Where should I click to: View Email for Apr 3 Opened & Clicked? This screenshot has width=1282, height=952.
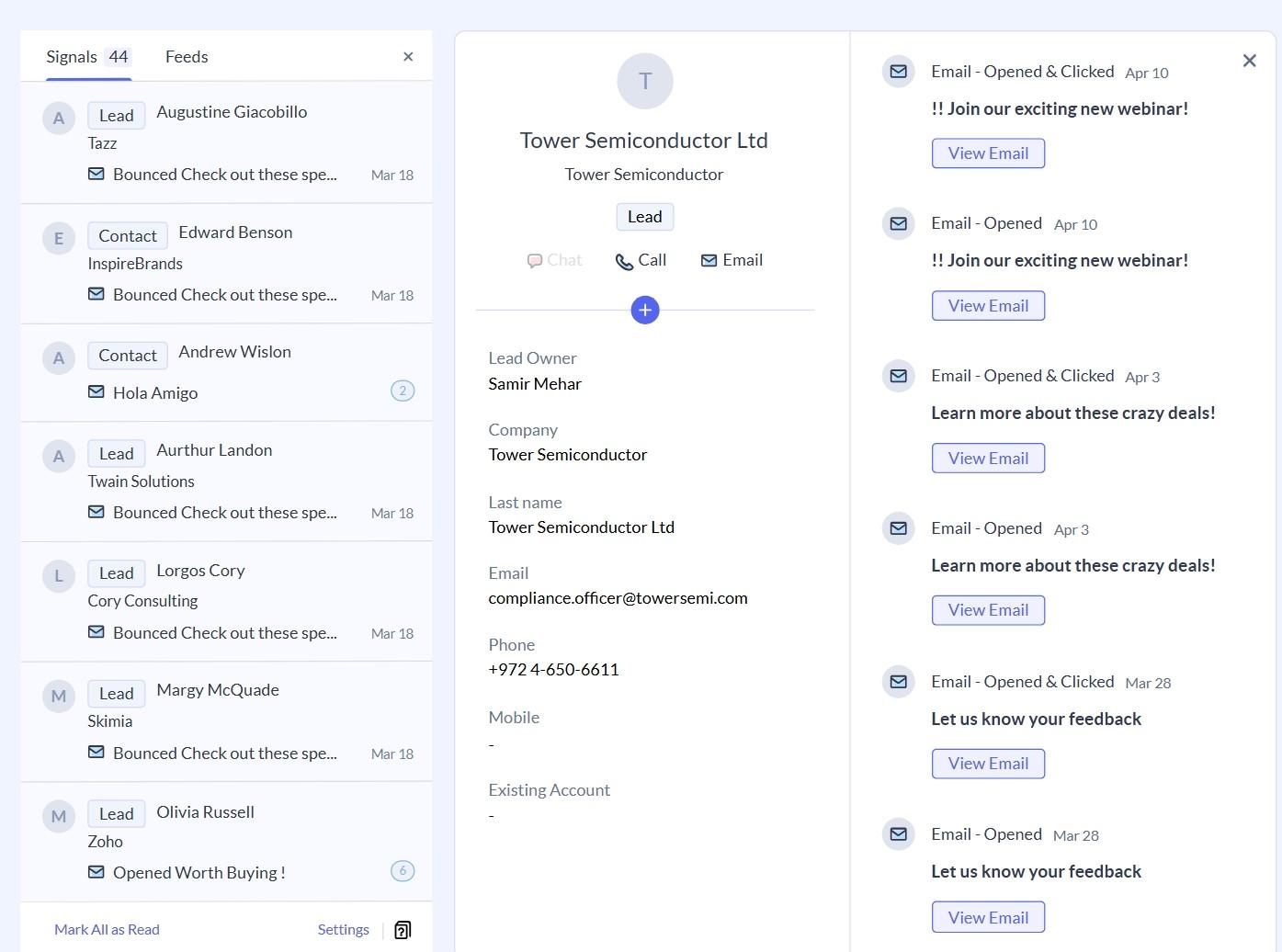click(x=988, y=459)
